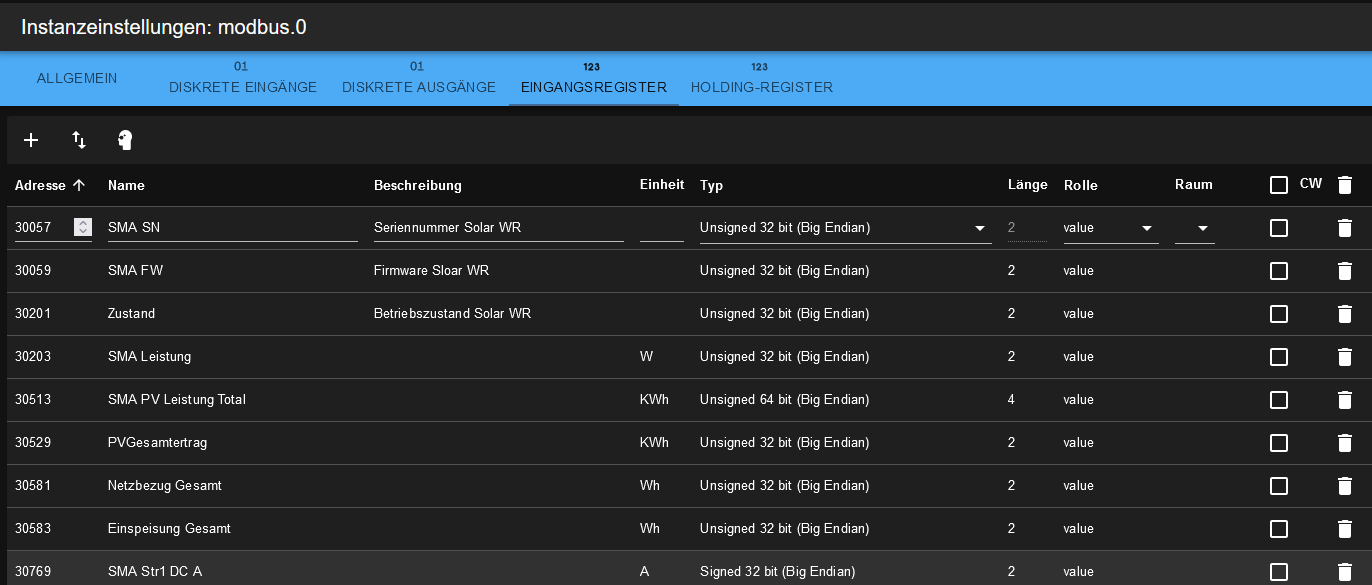
Task: Delete the Zustand row with trash icon
Action: coord(1345,314)
